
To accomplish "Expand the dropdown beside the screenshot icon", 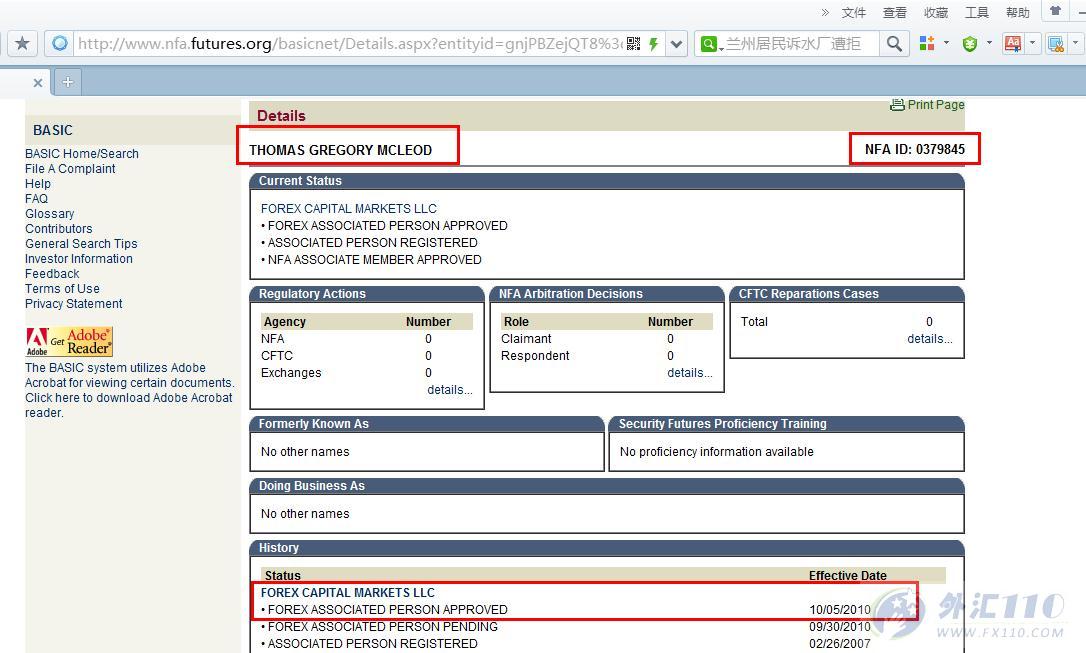I will pos(1075,43).
